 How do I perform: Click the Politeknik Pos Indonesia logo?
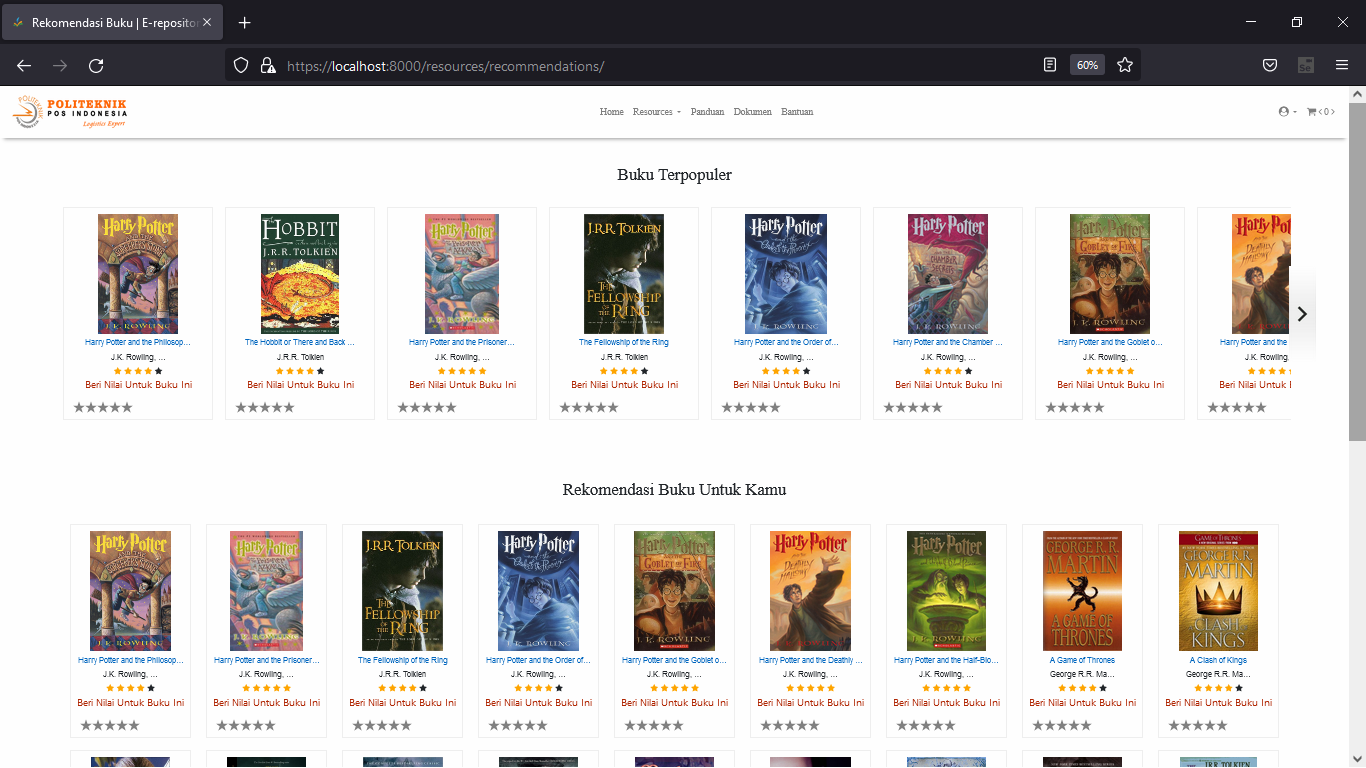pos(70,112)
